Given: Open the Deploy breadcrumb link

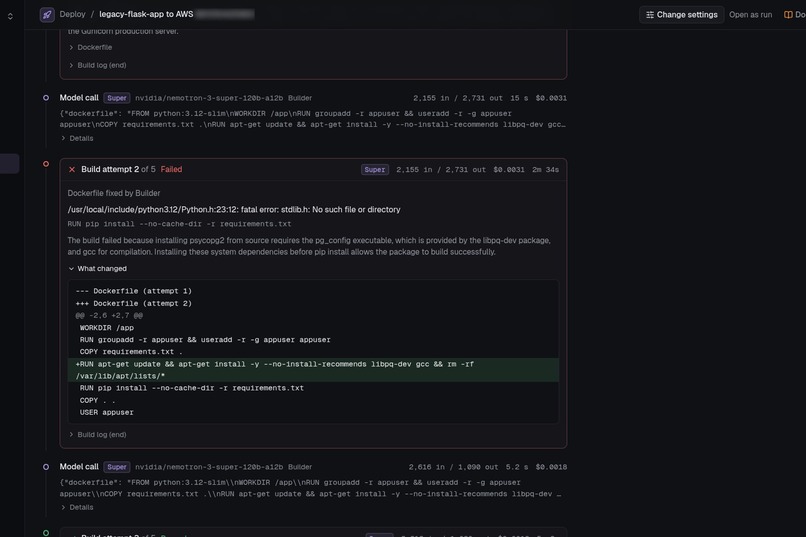Looking at the screenshot, I should coord(72,14).
